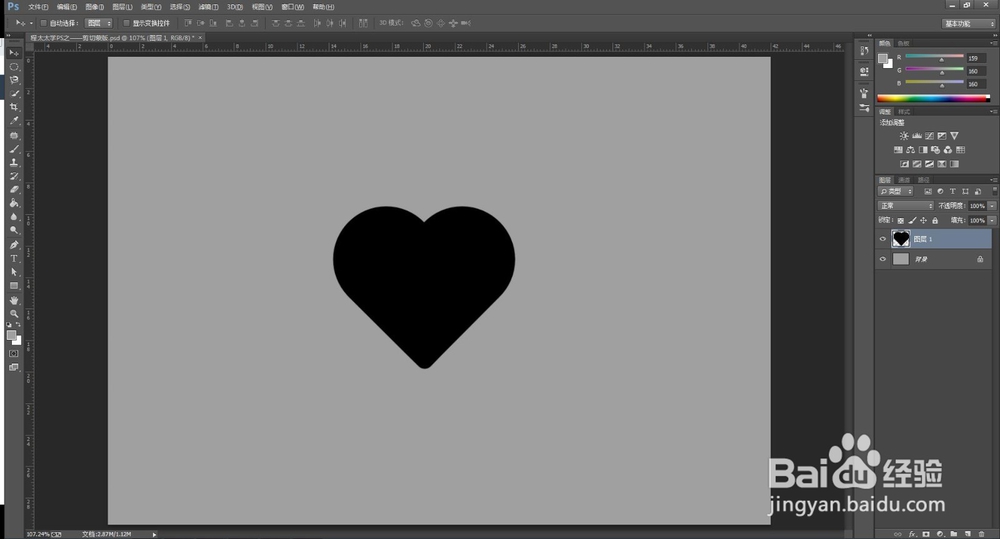Select the Horizontal Type tool

point(14,258)
